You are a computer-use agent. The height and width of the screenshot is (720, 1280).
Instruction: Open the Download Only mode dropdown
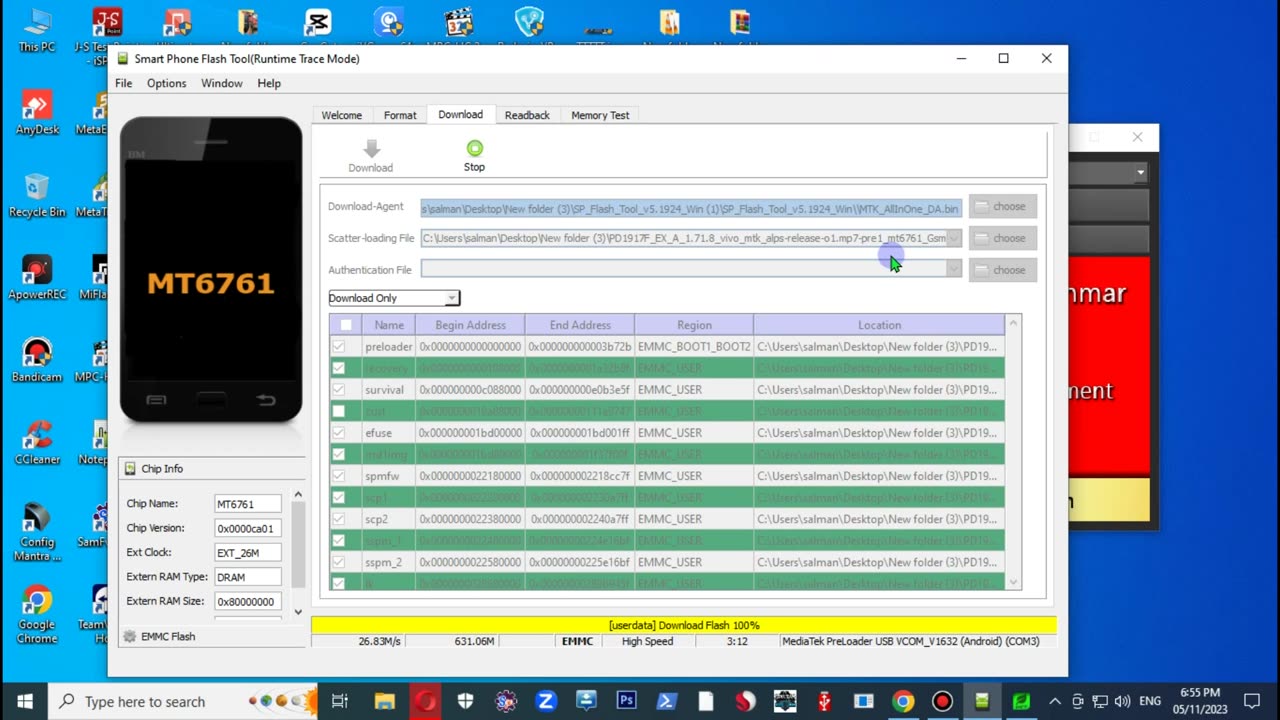click(x=394, y=298)
